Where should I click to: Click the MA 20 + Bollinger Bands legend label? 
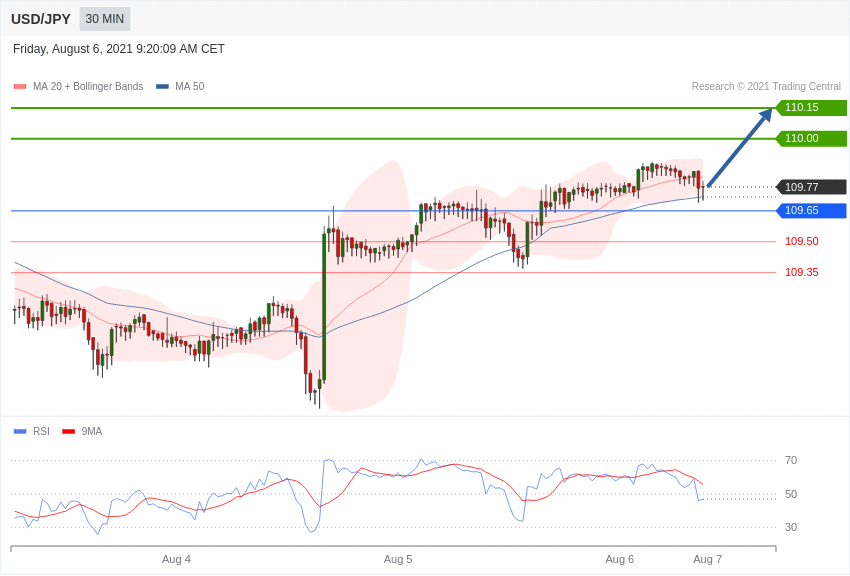[x=88, y=86]
